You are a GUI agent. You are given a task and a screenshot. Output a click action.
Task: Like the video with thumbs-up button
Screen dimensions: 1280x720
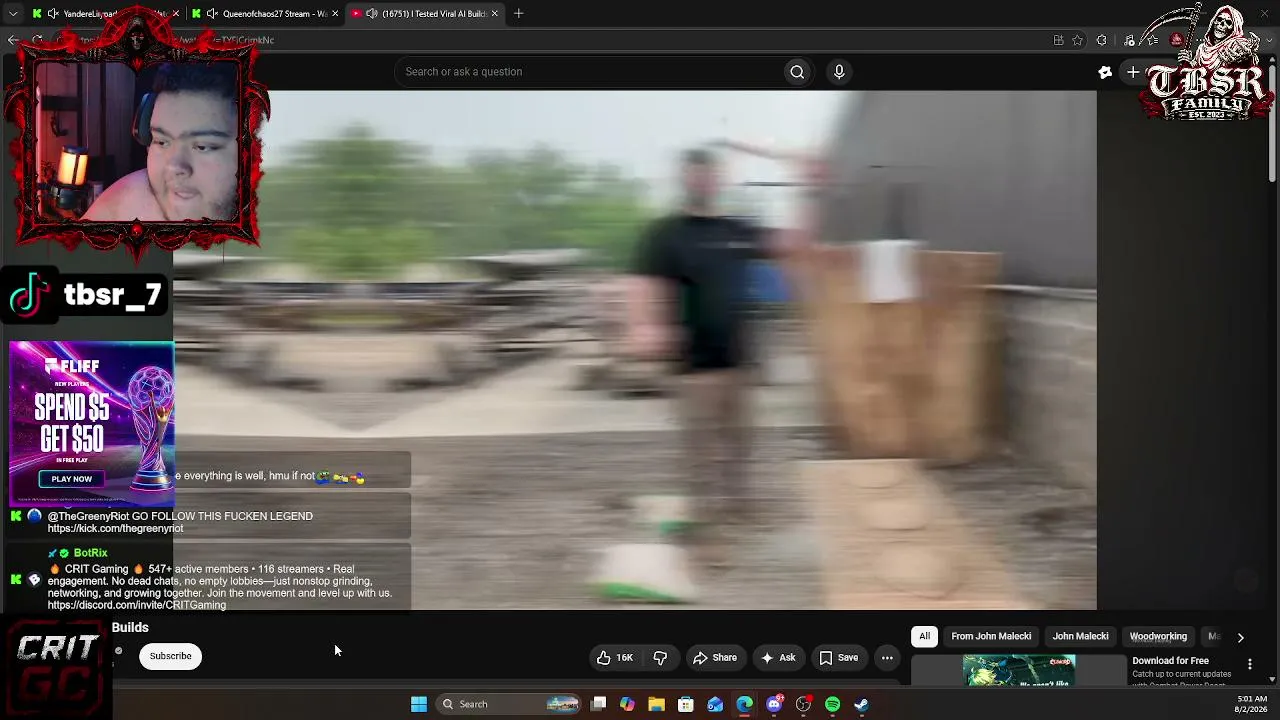click(x=615, y=658)
